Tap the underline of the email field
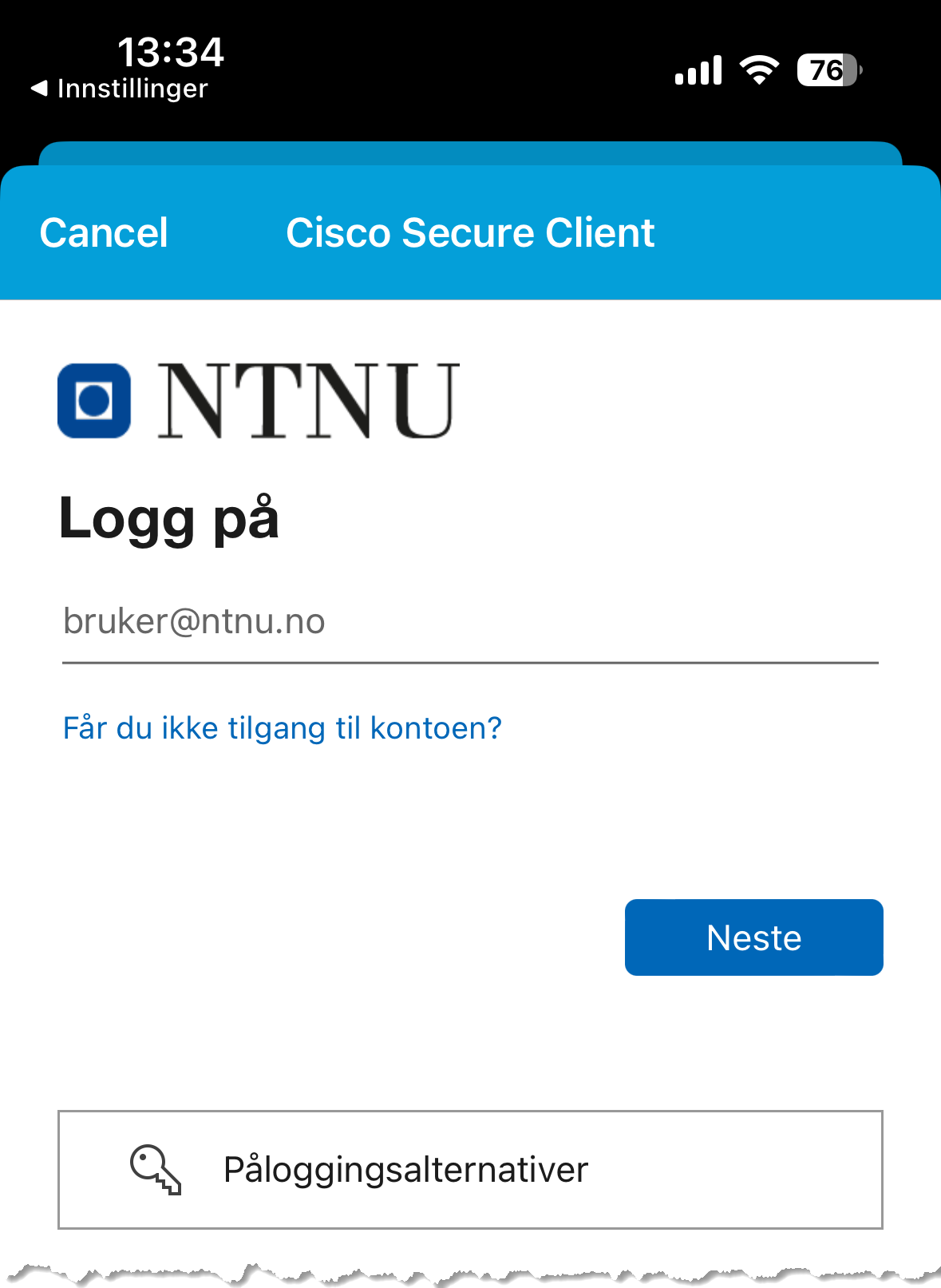The height and width of the screenshot is (1288, 941). click(x=470, y=663)
